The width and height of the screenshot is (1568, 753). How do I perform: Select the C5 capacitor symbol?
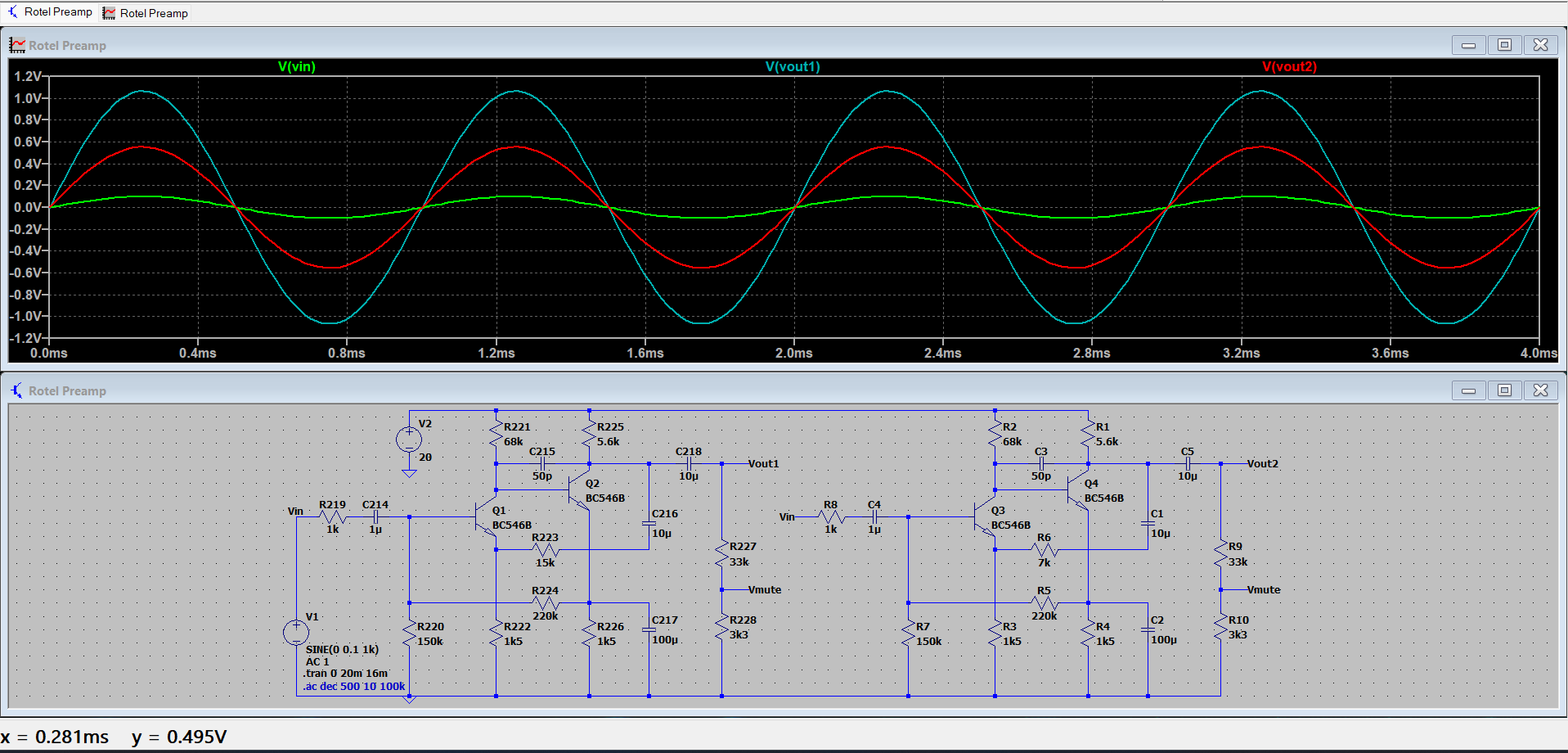[1188, 464]
